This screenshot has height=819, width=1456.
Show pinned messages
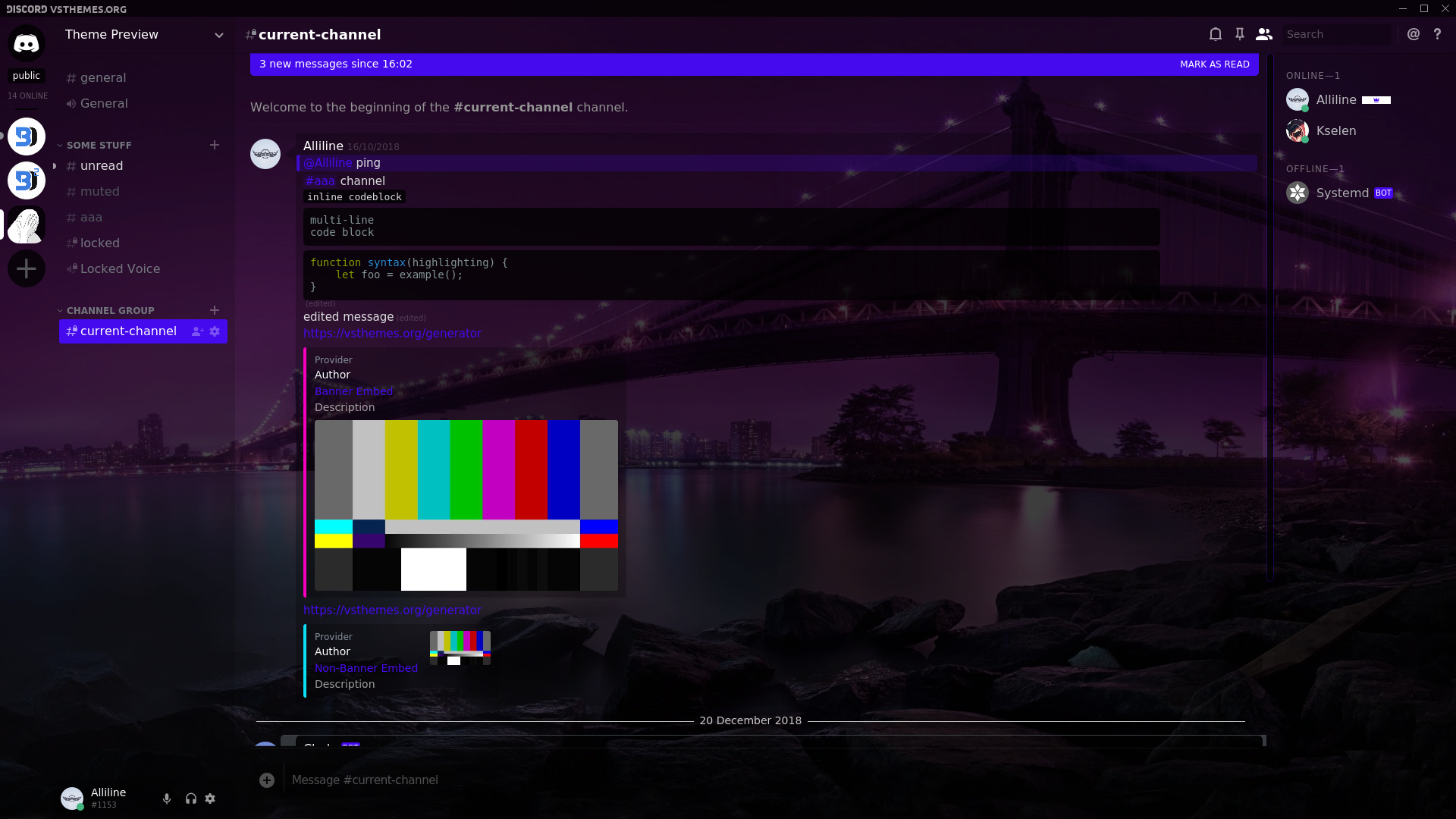1240,34
